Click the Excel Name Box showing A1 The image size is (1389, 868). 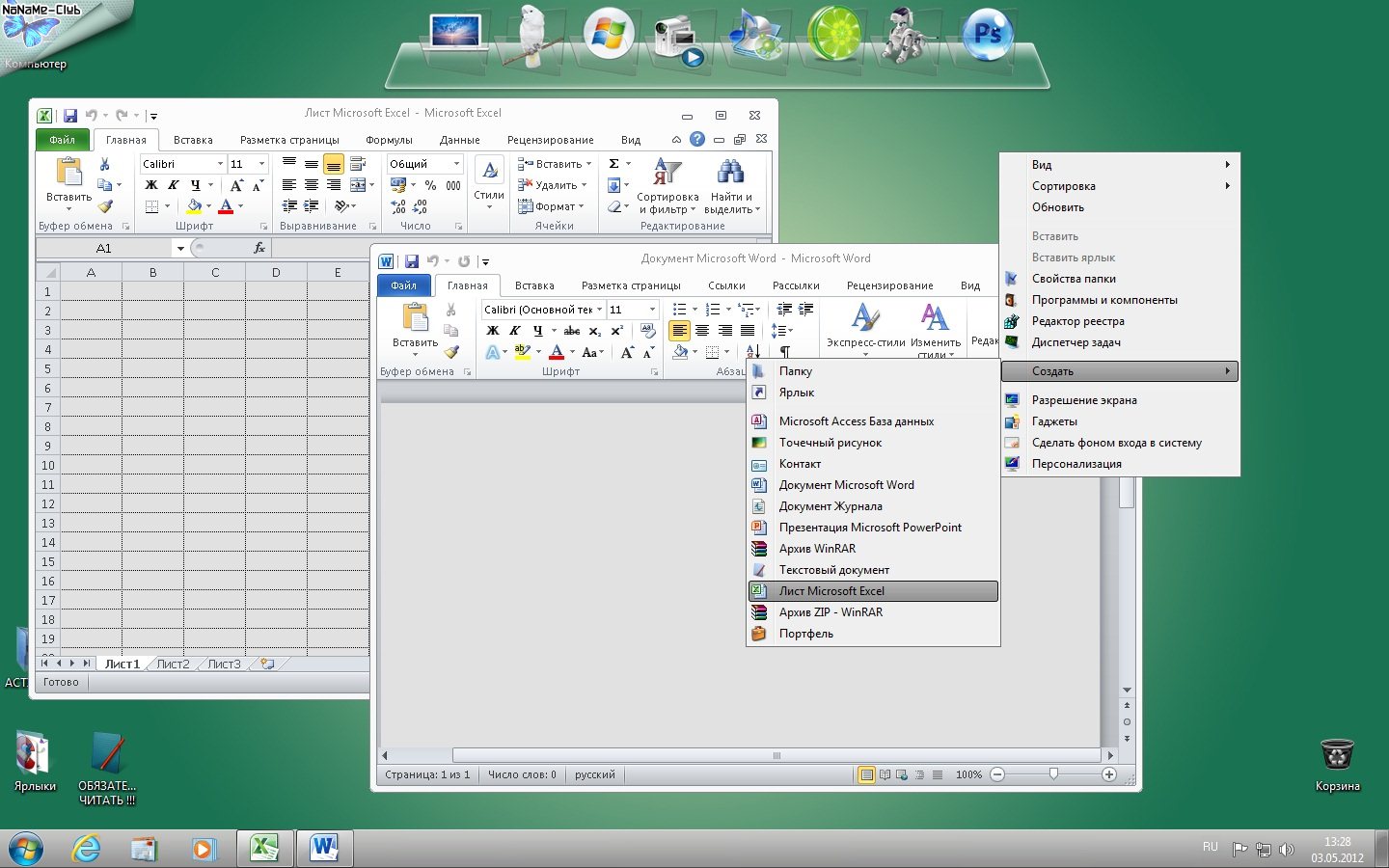pyautogui.click(x=104, y=248)
